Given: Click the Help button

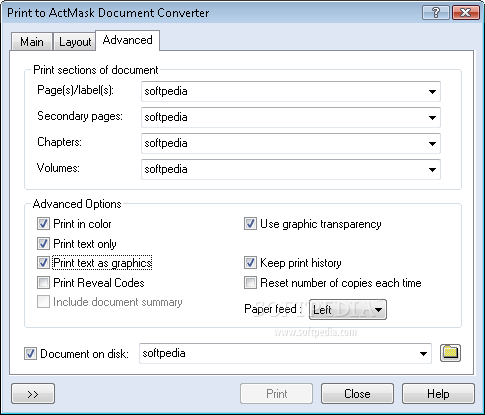Looking at the screenshot, I should point(438,394).
